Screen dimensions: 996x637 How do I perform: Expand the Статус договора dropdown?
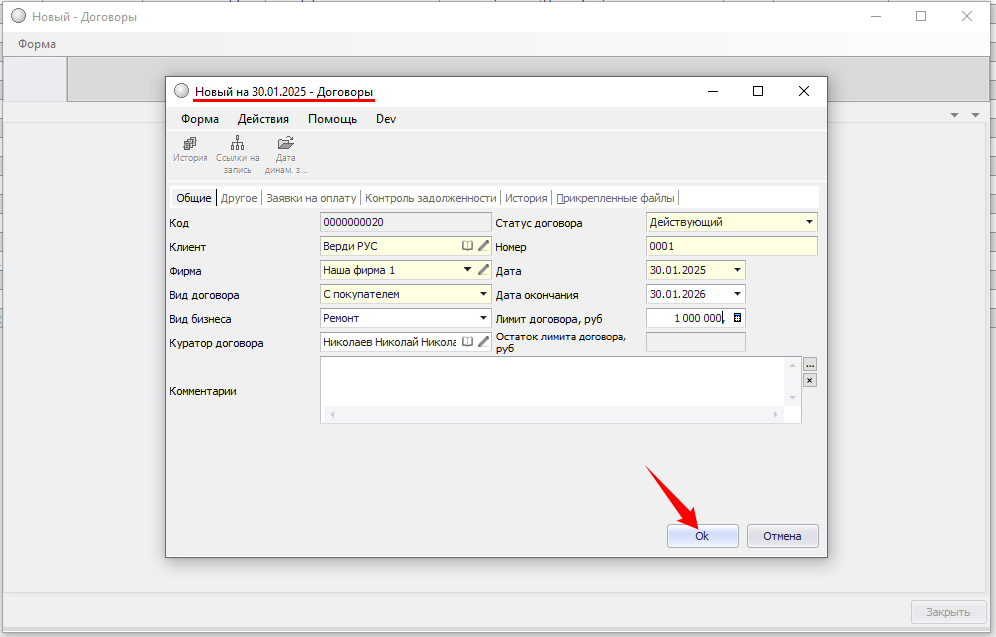tap(809, 222)
